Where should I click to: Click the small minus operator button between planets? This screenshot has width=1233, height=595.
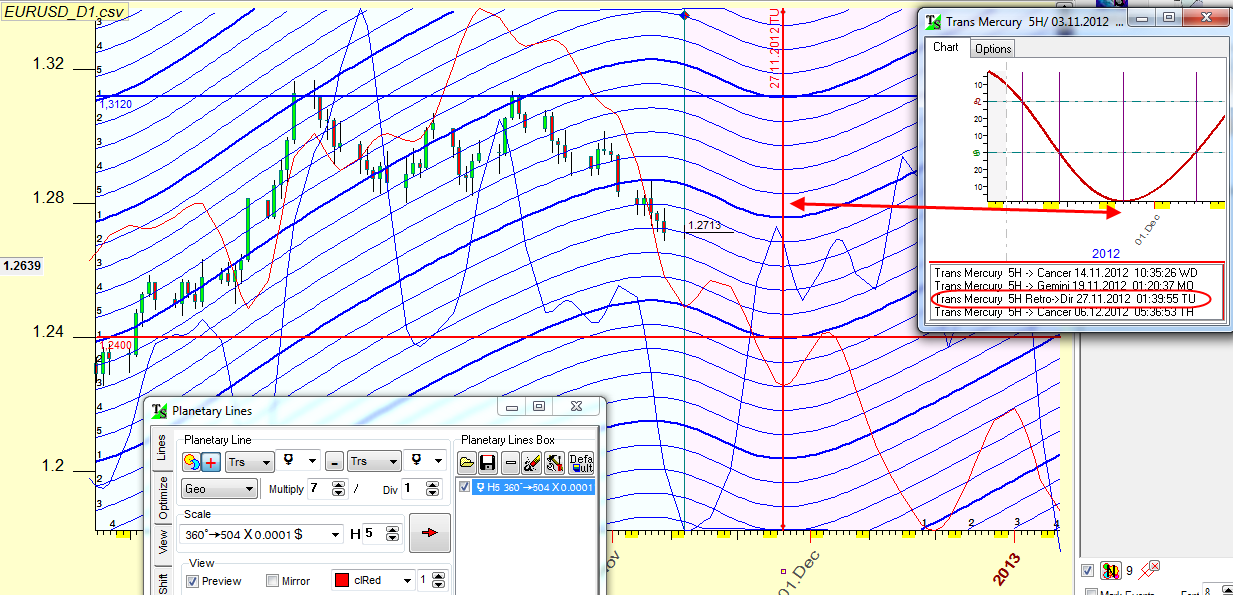[334, 462]
